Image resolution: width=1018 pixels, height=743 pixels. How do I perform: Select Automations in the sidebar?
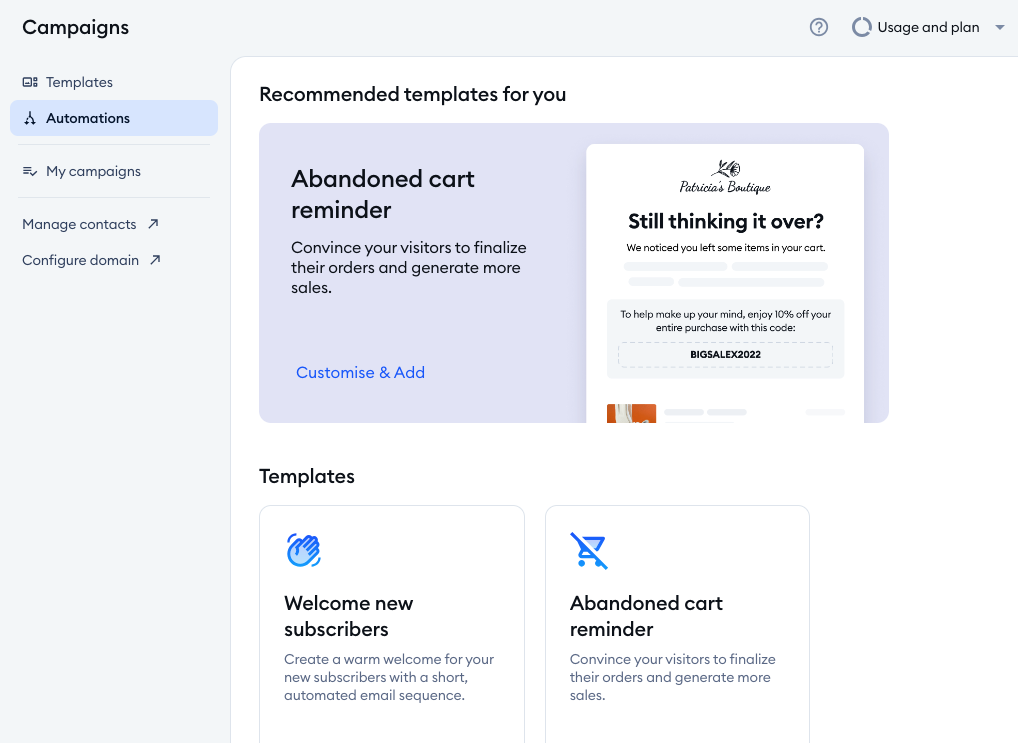point(88,118)
